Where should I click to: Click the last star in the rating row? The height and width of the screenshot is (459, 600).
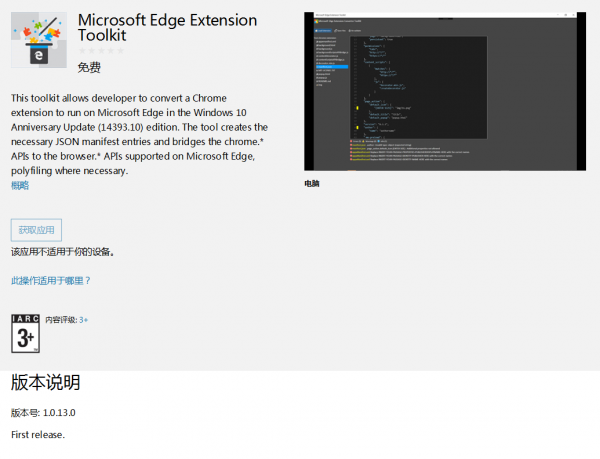(x=120, y=50)
